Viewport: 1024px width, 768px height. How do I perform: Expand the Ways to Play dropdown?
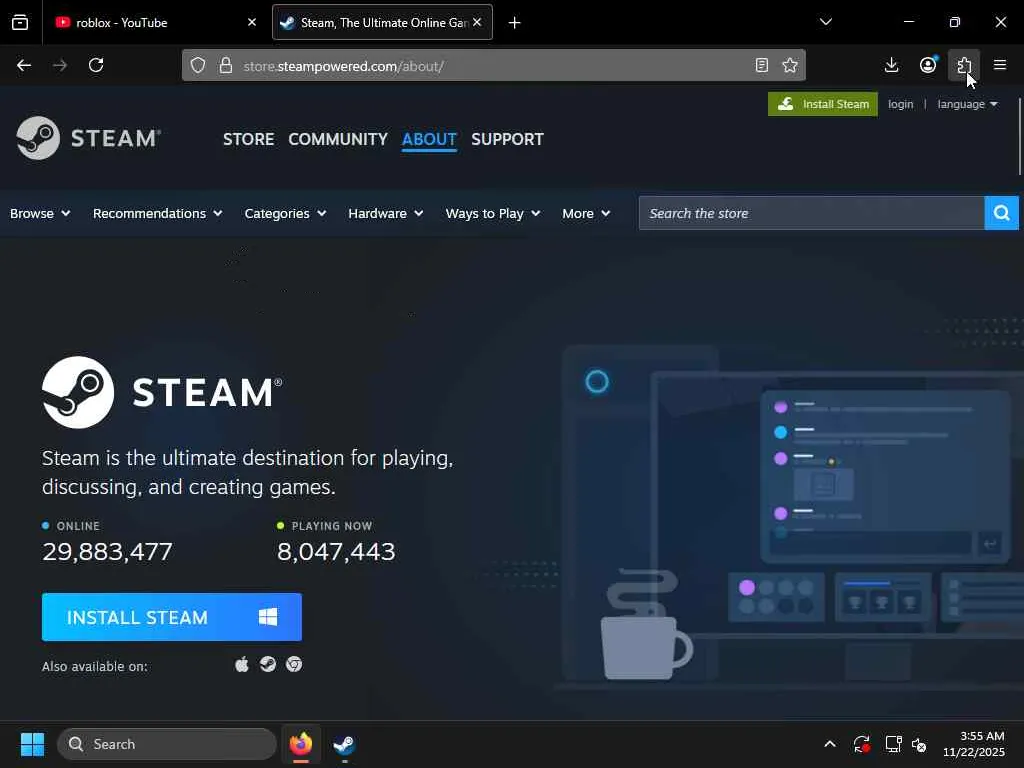coord(493,214)
